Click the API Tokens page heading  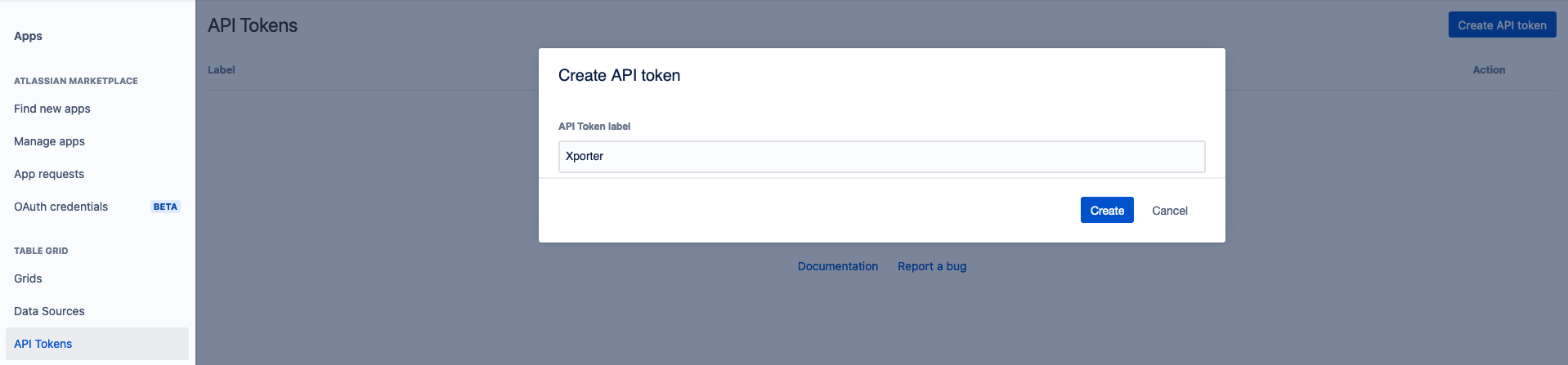point(253,25)
